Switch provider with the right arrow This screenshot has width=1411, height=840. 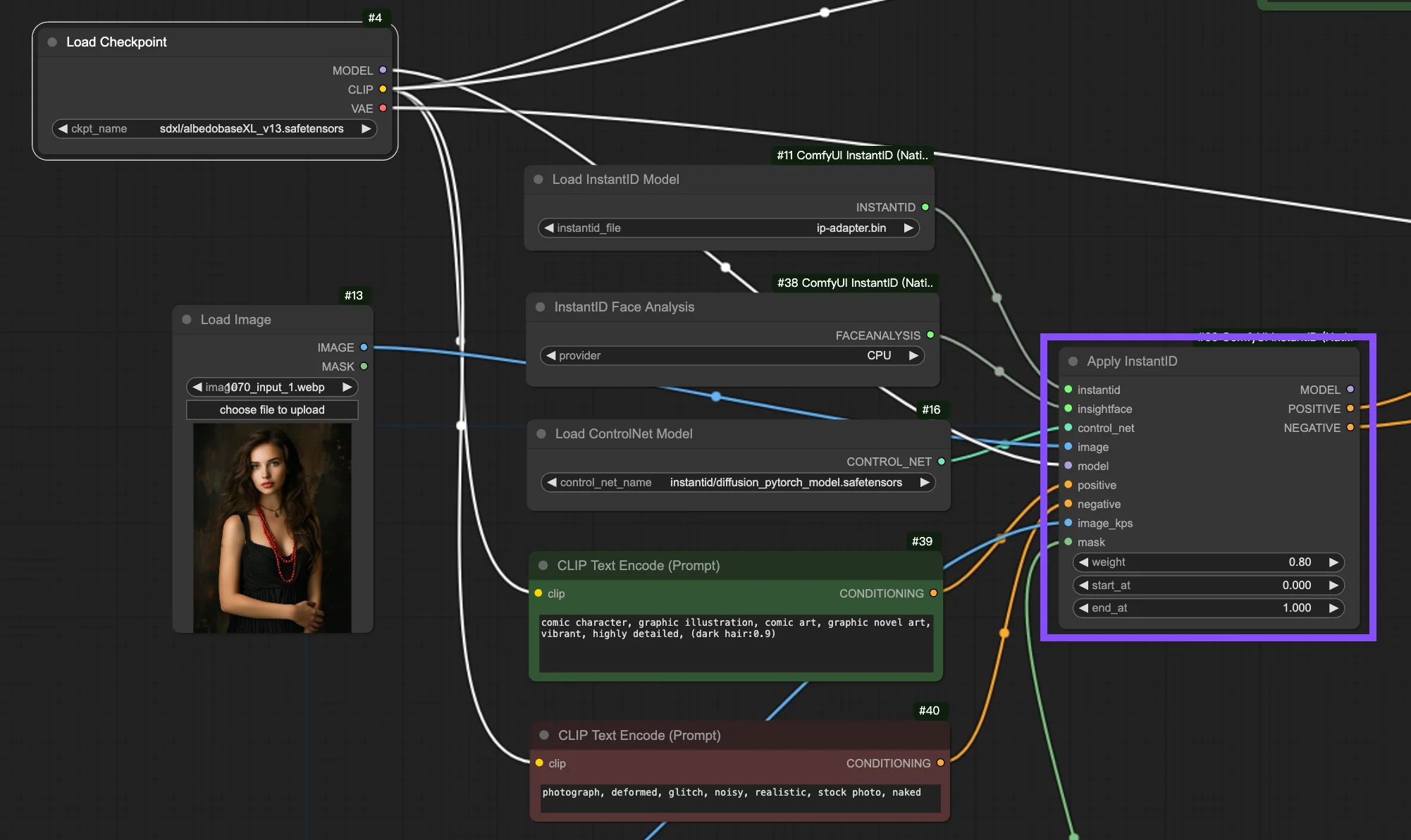914,356
